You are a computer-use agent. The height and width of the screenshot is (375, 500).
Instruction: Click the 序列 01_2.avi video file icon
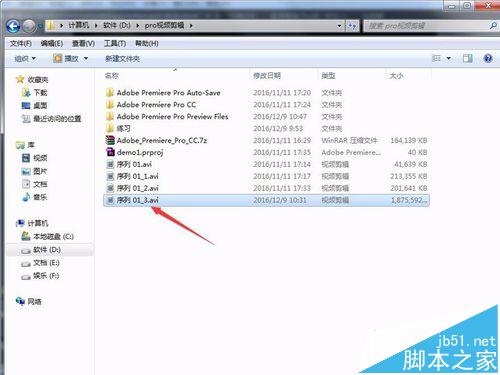[x=110, y=188]
